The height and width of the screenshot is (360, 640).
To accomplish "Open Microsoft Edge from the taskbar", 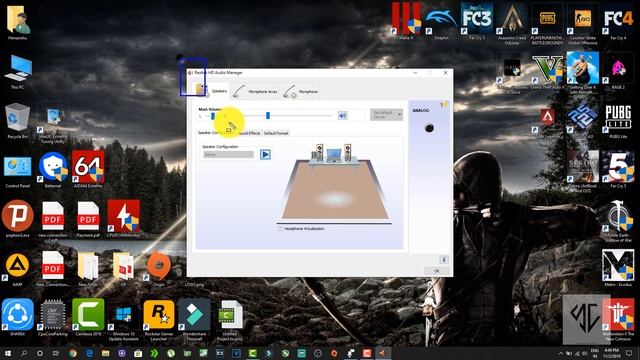I will [89, 353].
